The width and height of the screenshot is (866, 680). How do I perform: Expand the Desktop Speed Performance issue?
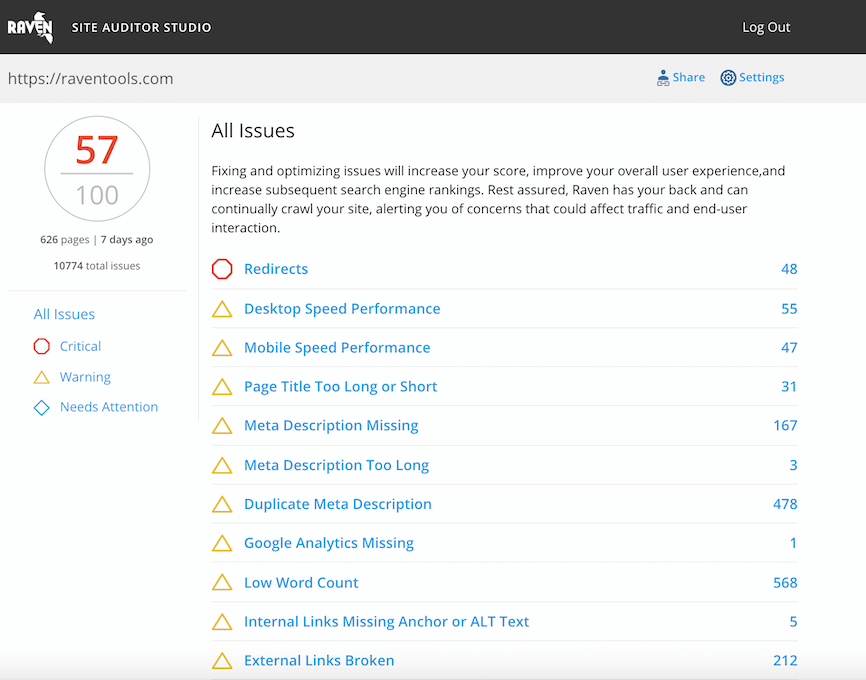coord(342,309)
